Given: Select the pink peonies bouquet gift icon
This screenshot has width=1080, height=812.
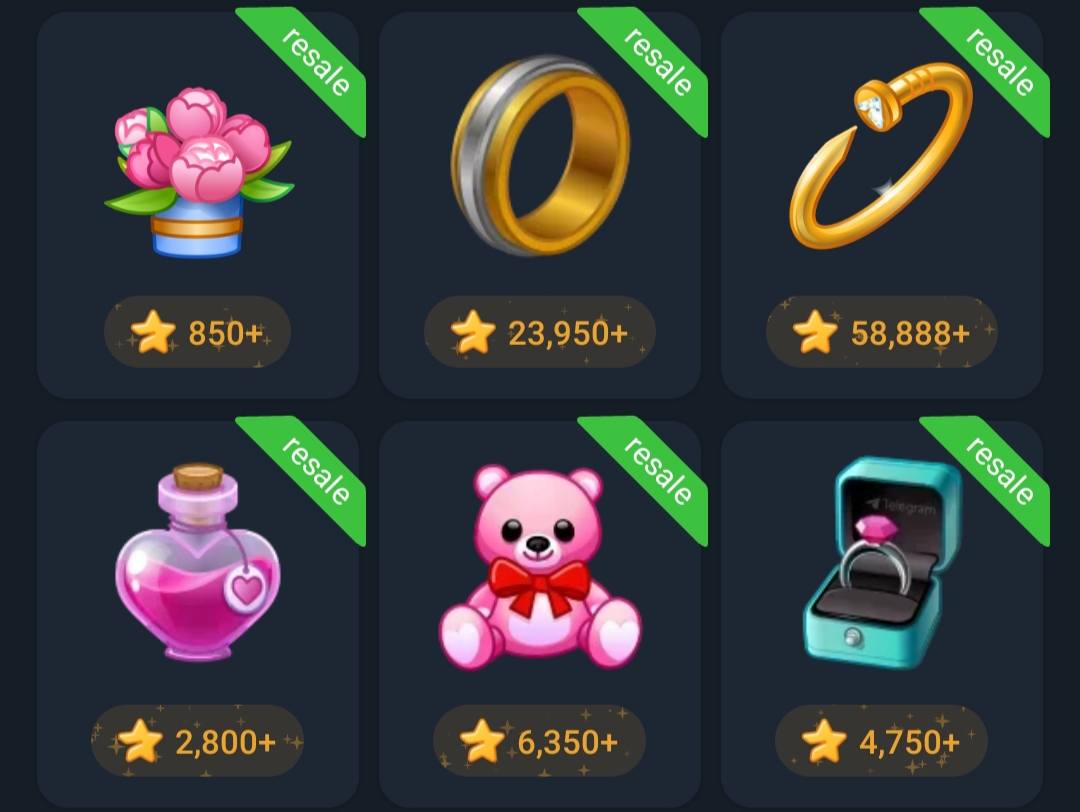Looking at the screenshot, I should 198,172.
